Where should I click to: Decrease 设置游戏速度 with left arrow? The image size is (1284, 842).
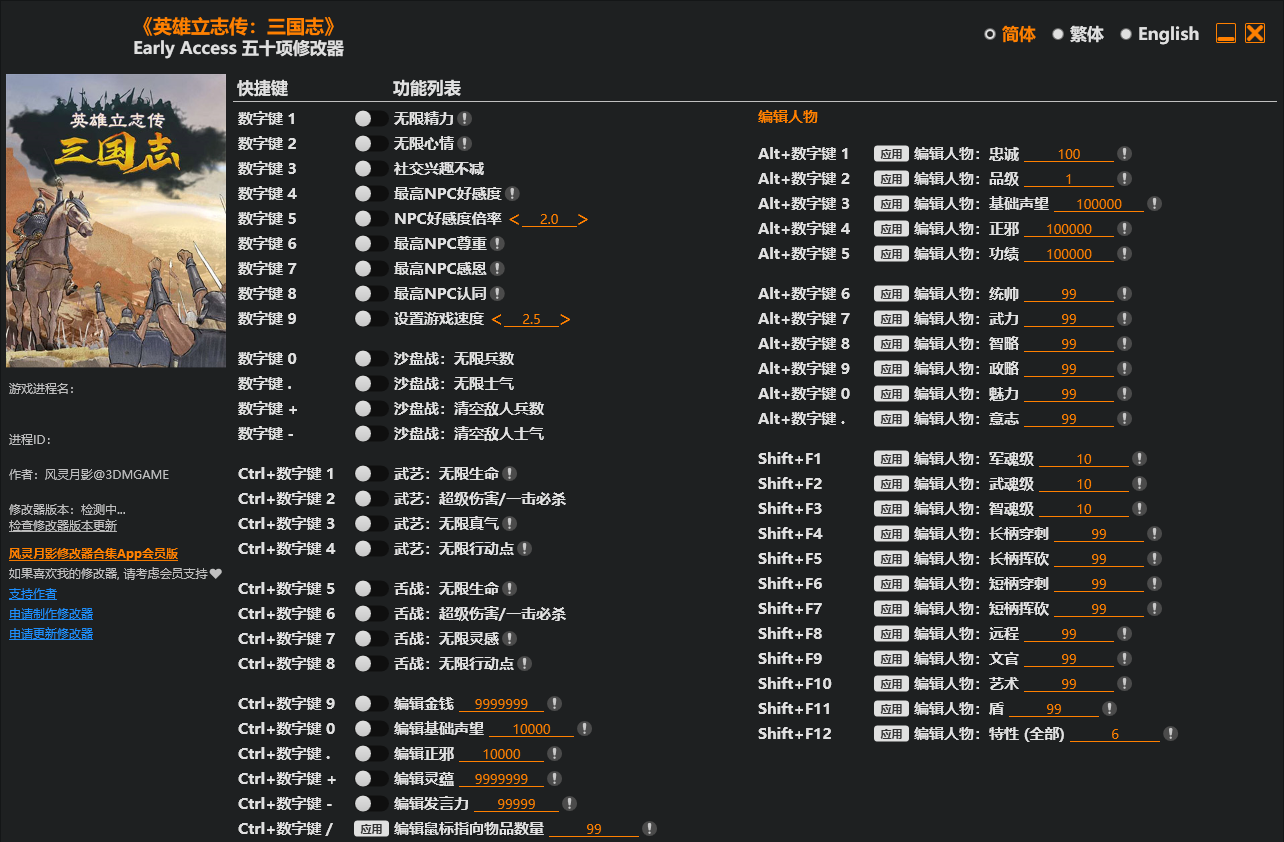(x=496, y=319)
